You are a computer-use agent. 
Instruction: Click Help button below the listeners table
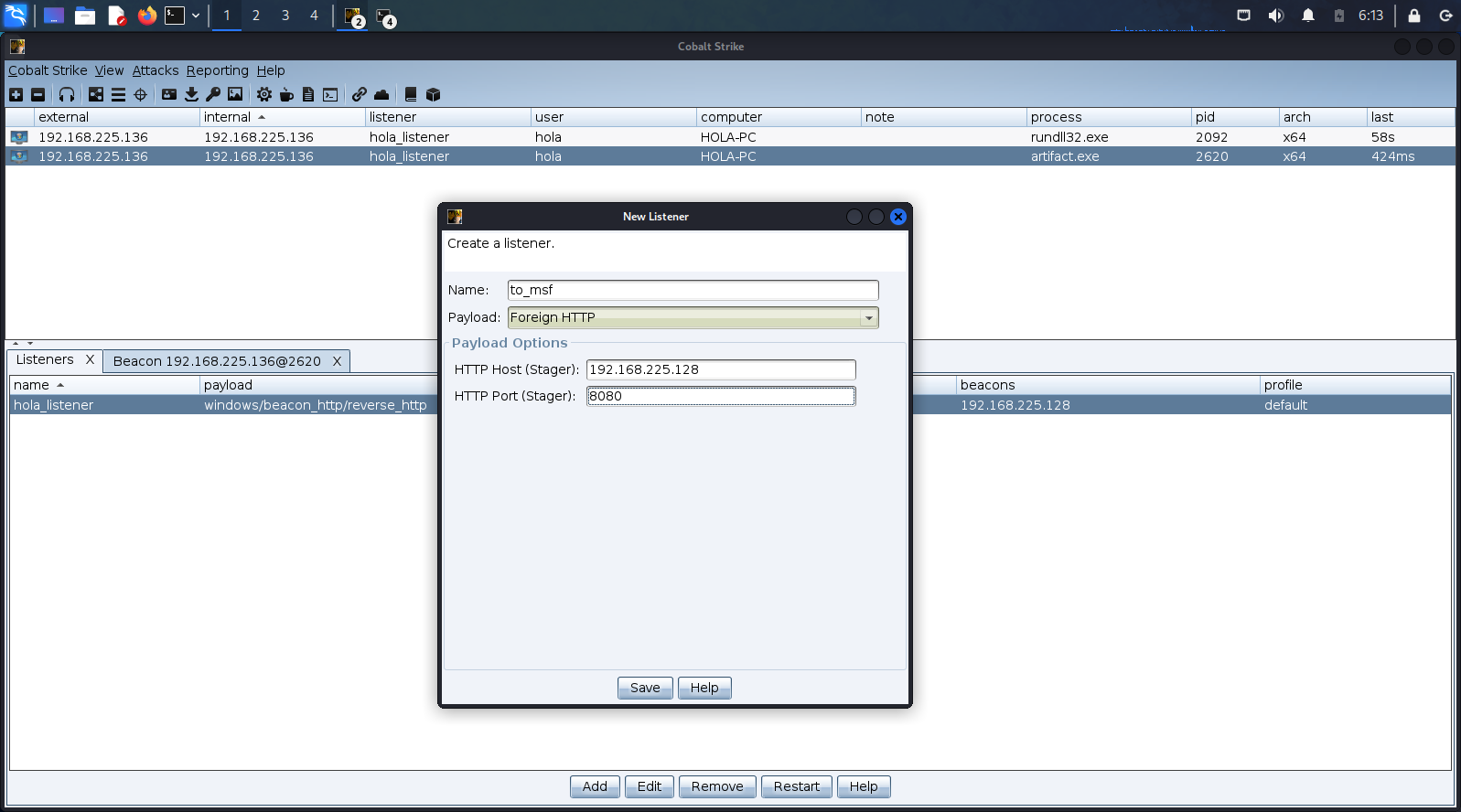864,786
